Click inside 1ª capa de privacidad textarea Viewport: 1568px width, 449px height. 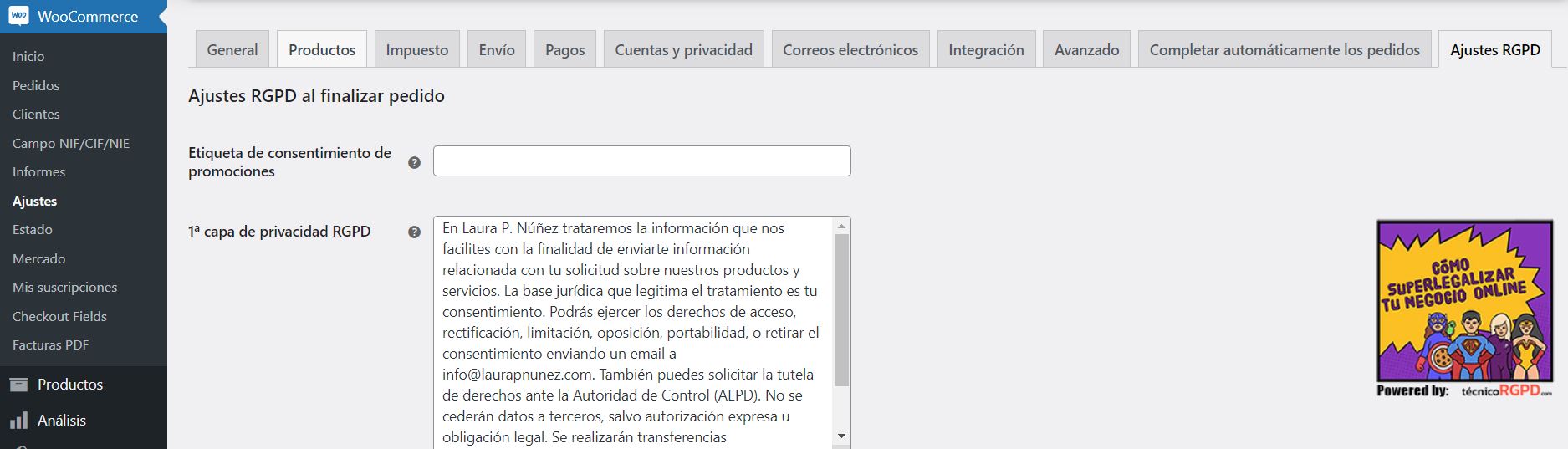coord(634,333)
